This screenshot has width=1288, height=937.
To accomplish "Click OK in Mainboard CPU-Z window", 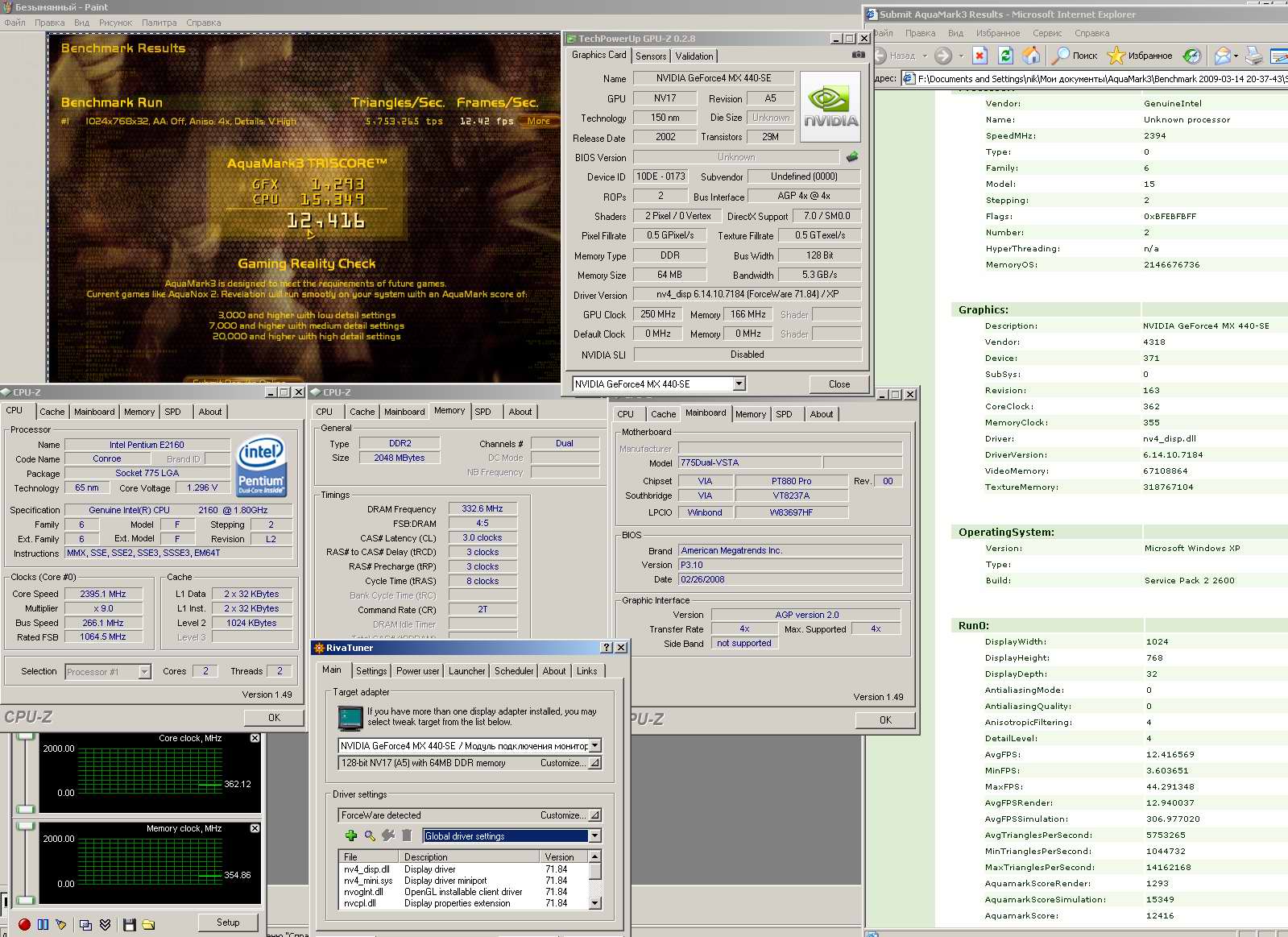I will [x=885, y=719].
